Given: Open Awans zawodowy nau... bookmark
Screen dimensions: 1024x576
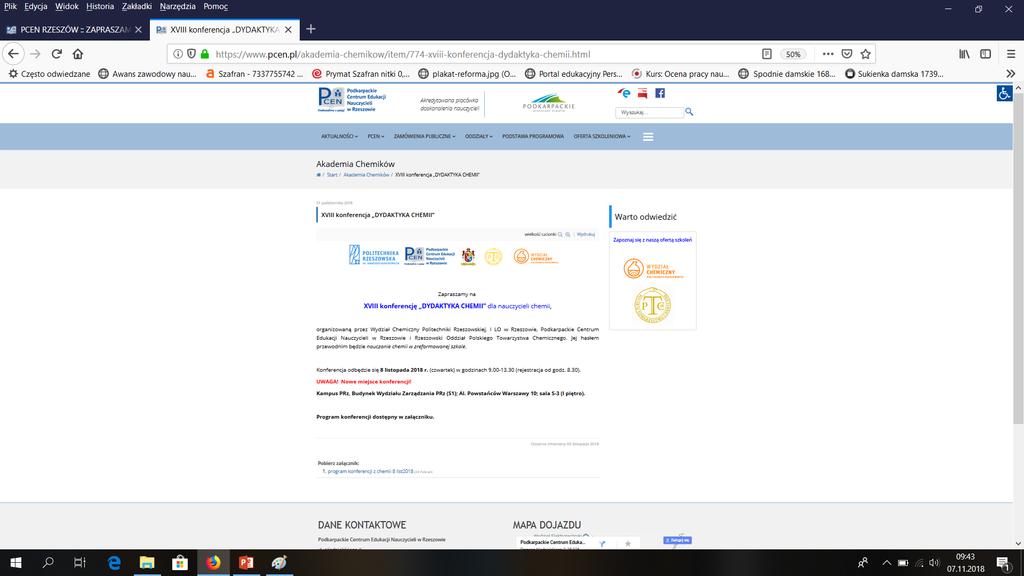Looking at the screenshot, I should (148, 74).
